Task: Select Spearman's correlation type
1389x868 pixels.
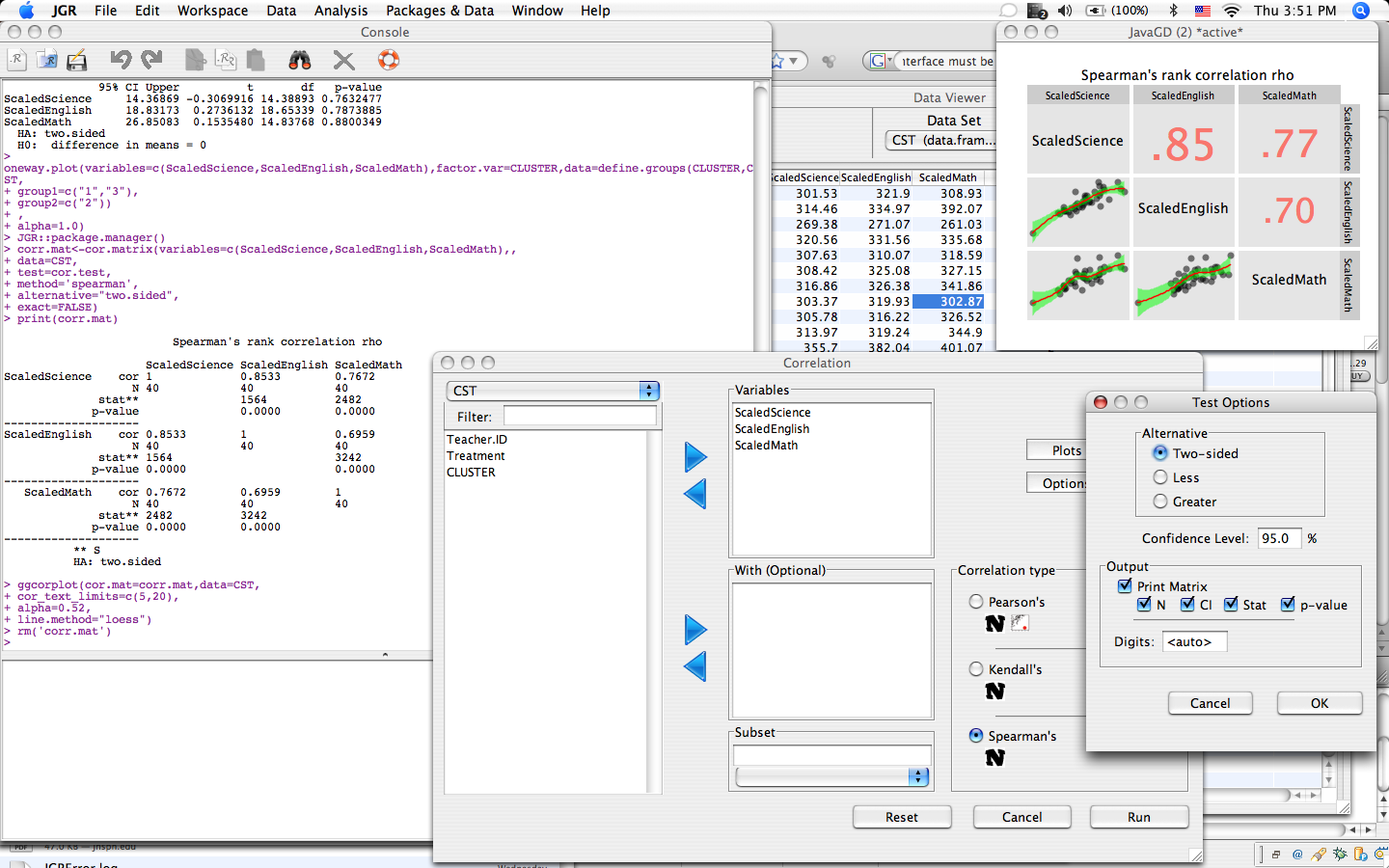Action: tap(976, 736)
